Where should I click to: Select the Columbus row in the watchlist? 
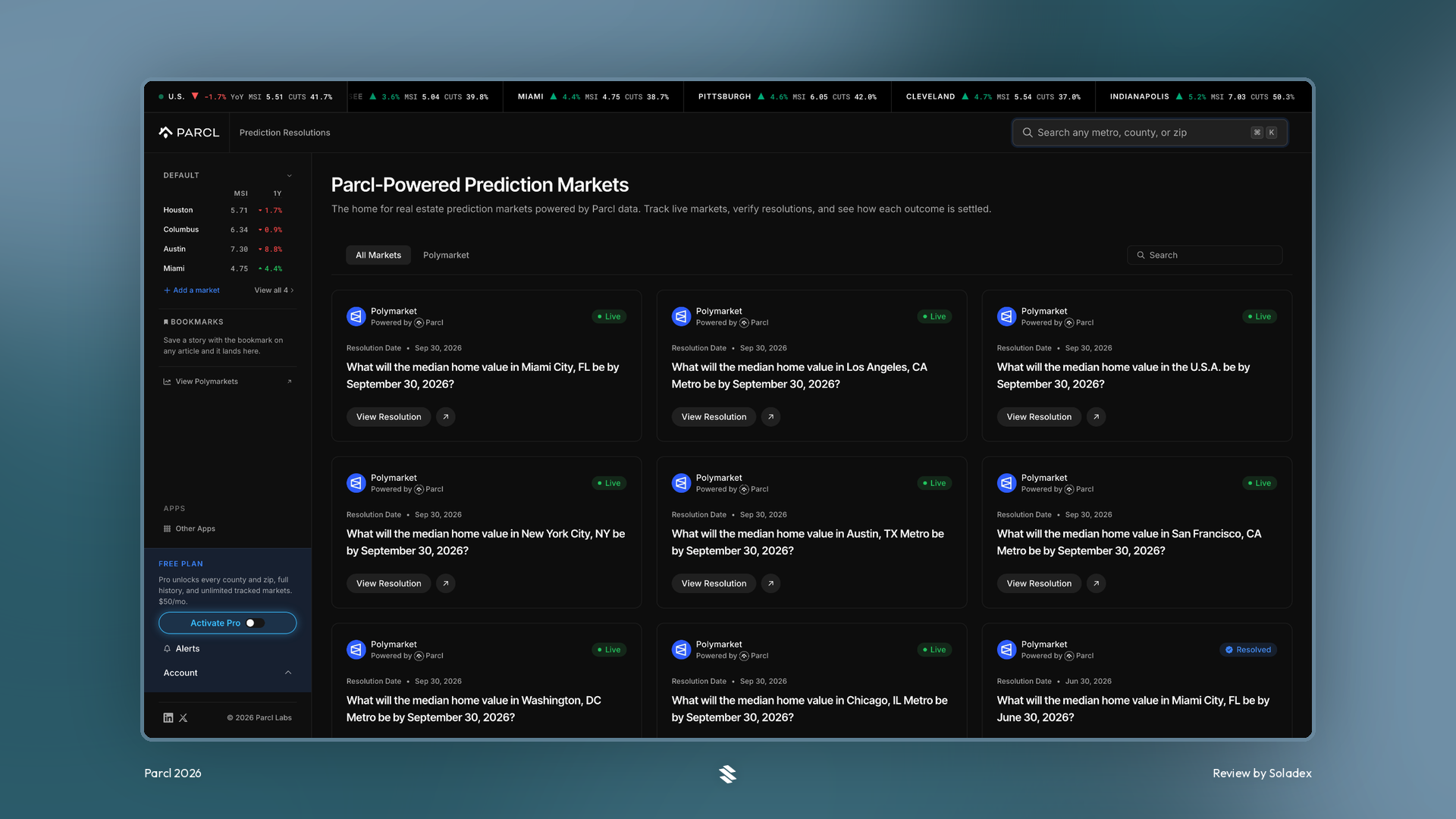pos(227,230)
